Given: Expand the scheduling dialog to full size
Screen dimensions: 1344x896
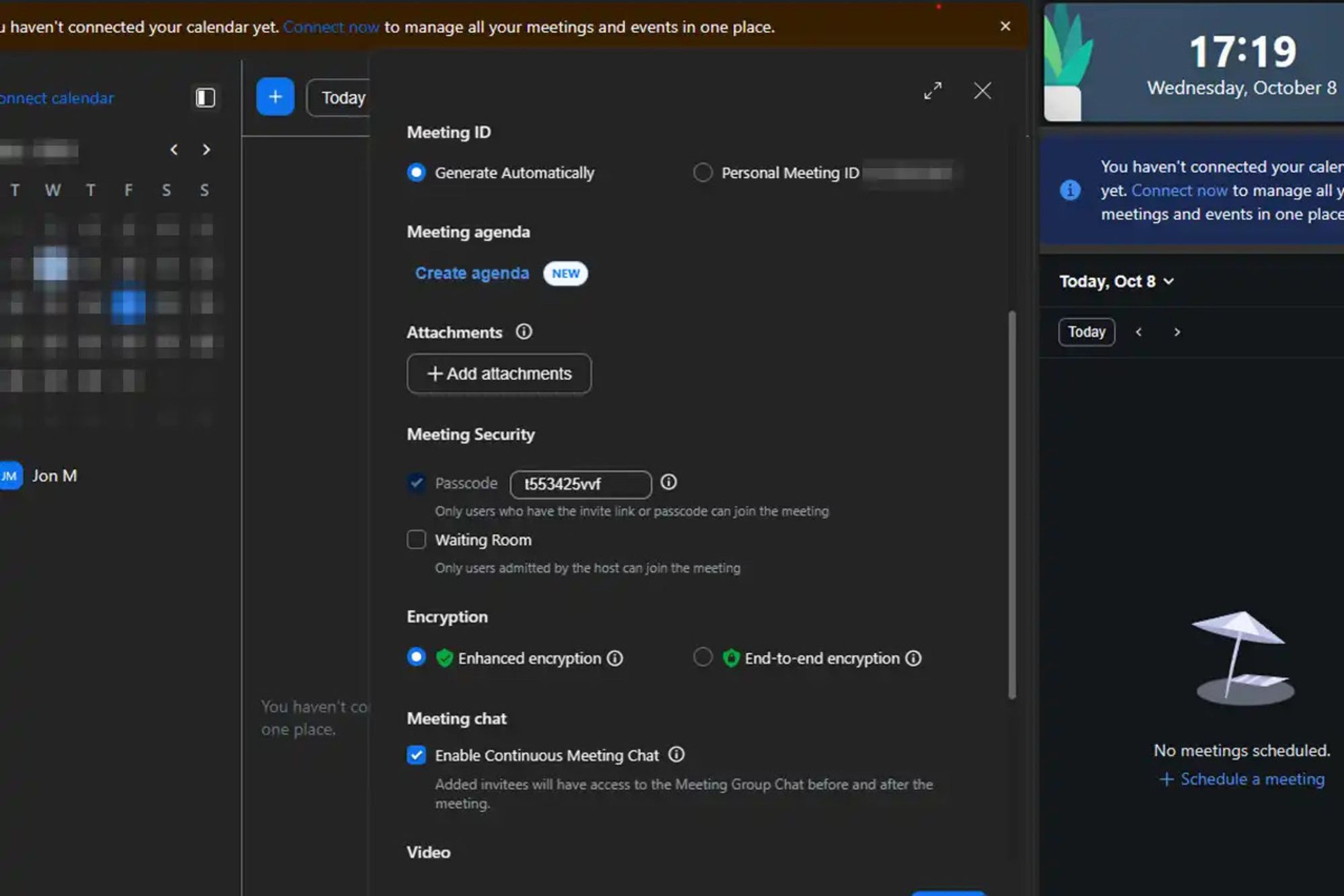Looking at the screenshot, I should [x=932, y=91].
